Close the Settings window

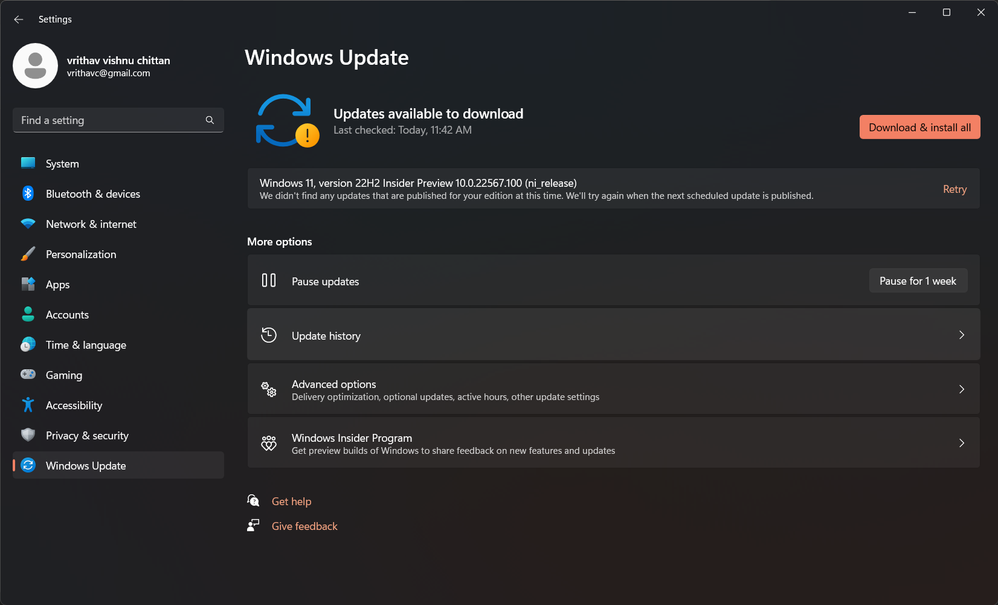point(981,12)
